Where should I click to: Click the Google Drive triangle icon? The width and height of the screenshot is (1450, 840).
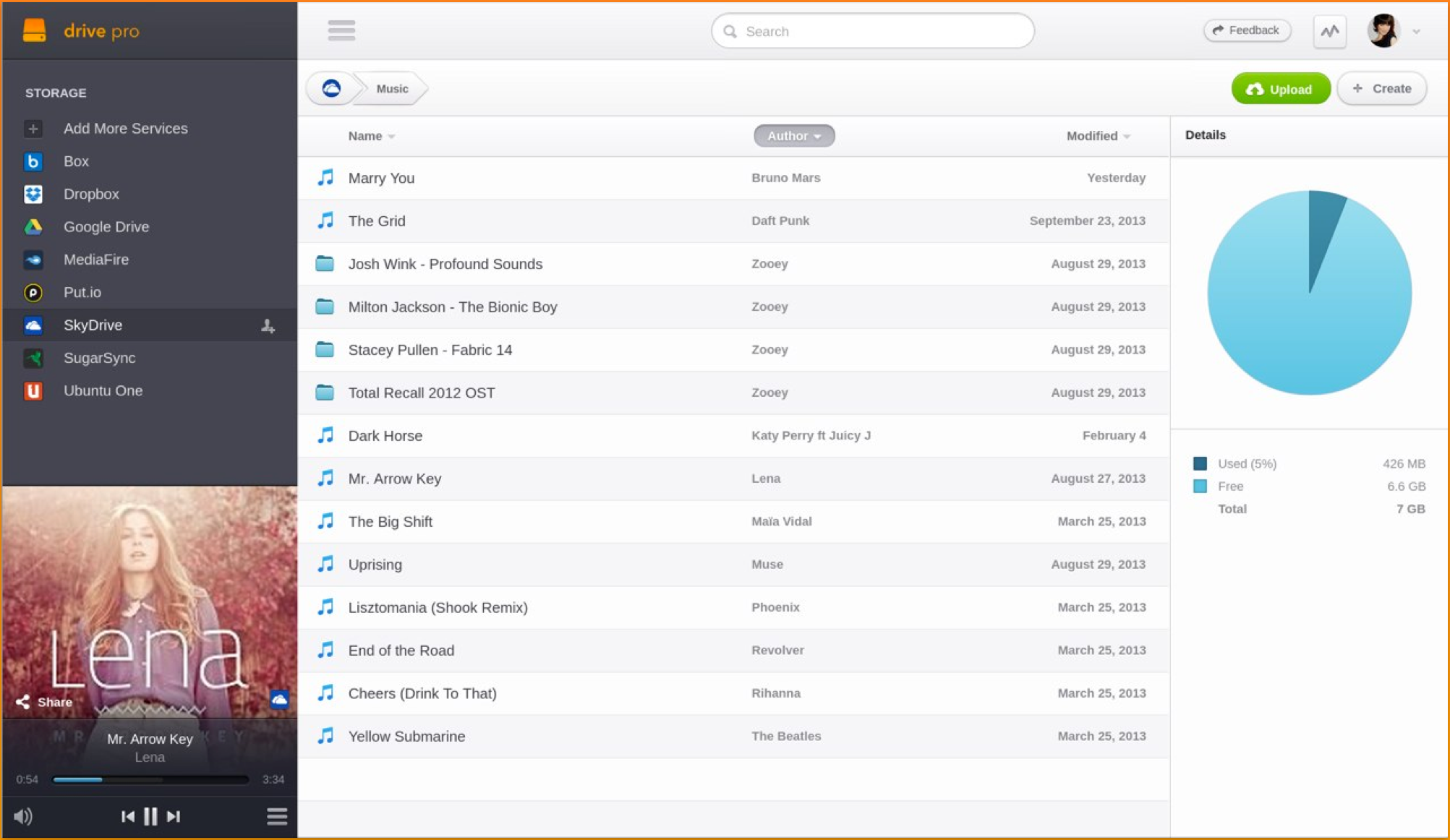tap(33, 227)
